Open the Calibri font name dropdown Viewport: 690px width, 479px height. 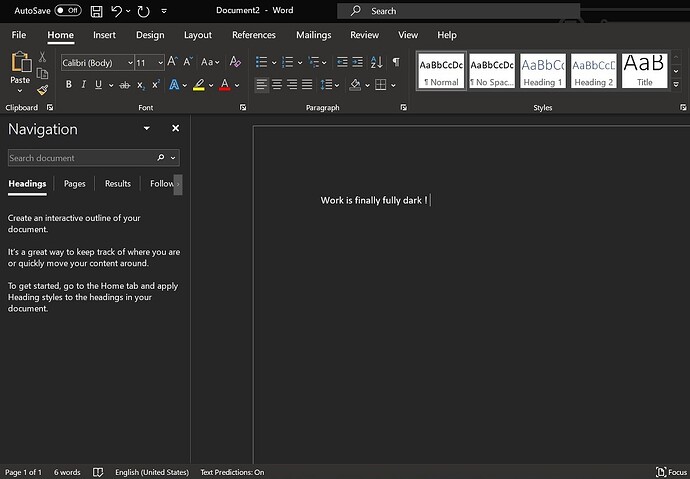pos(129,62)
